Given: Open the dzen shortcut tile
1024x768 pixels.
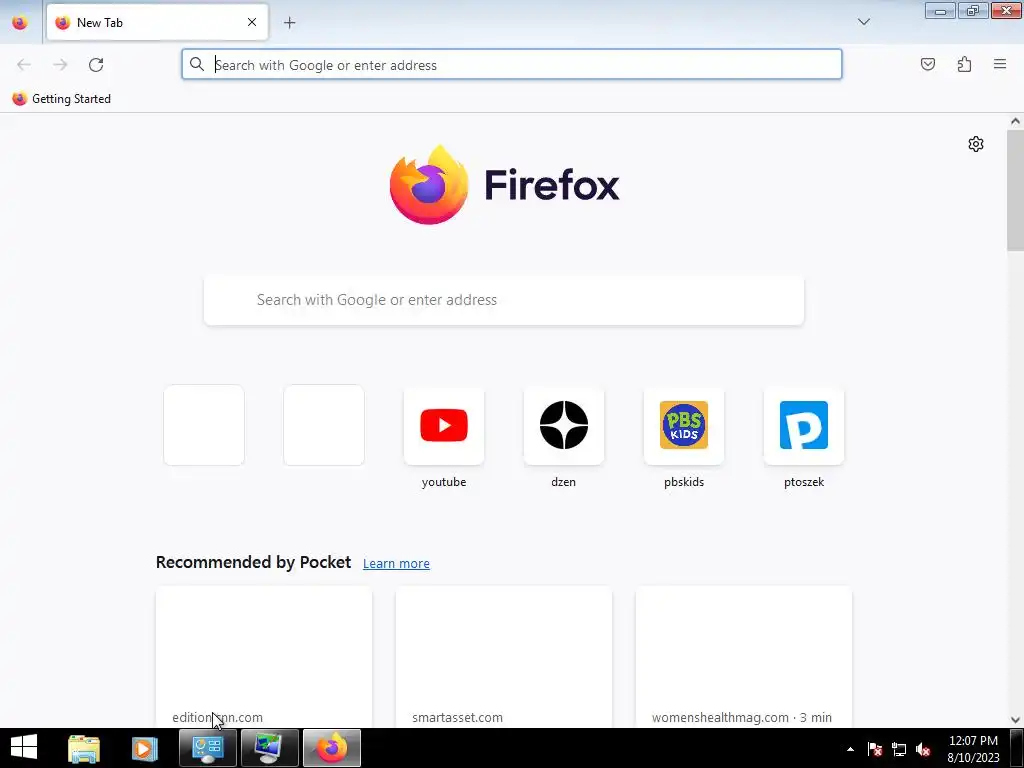Looking at the screenshot, I should [564, 425].
